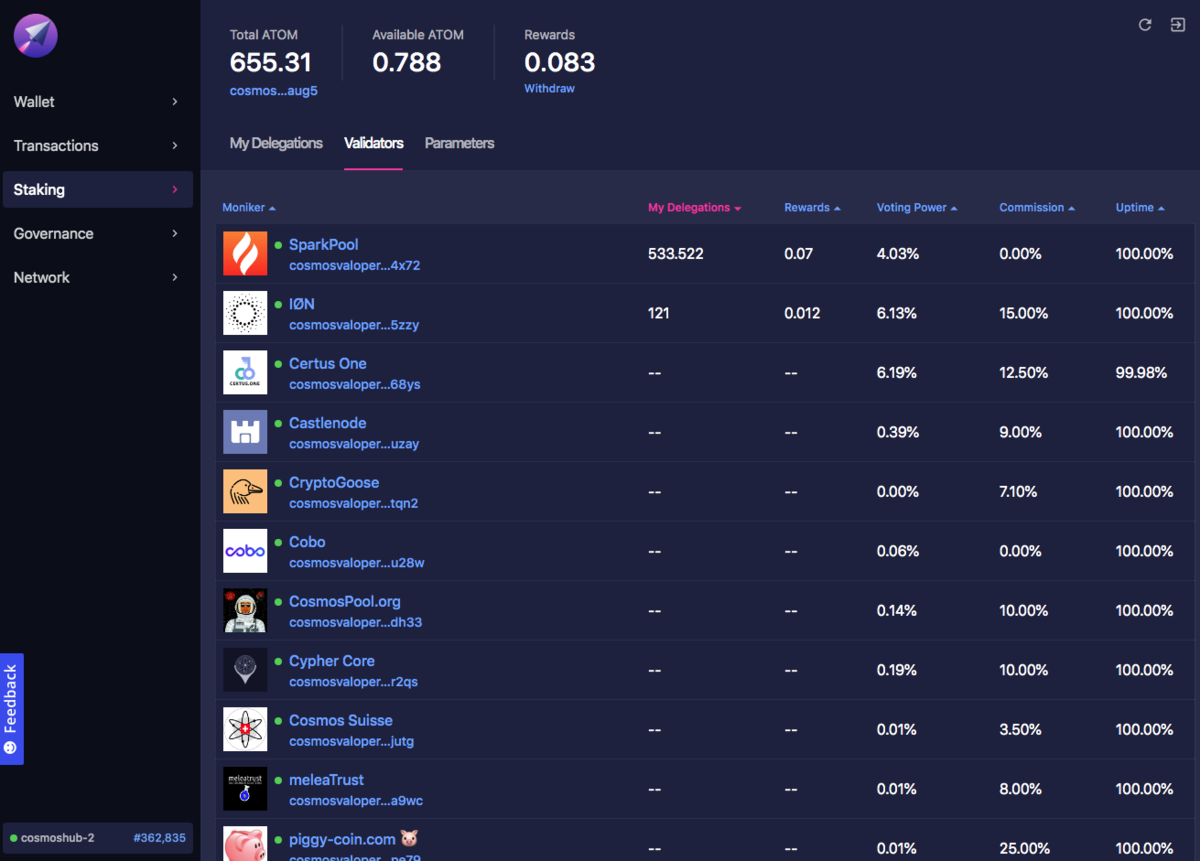Image resolution: width=1200 pixels, height=861 pixels.
Task: Open the CryptoGoose validator name
Action: (334, 483)
